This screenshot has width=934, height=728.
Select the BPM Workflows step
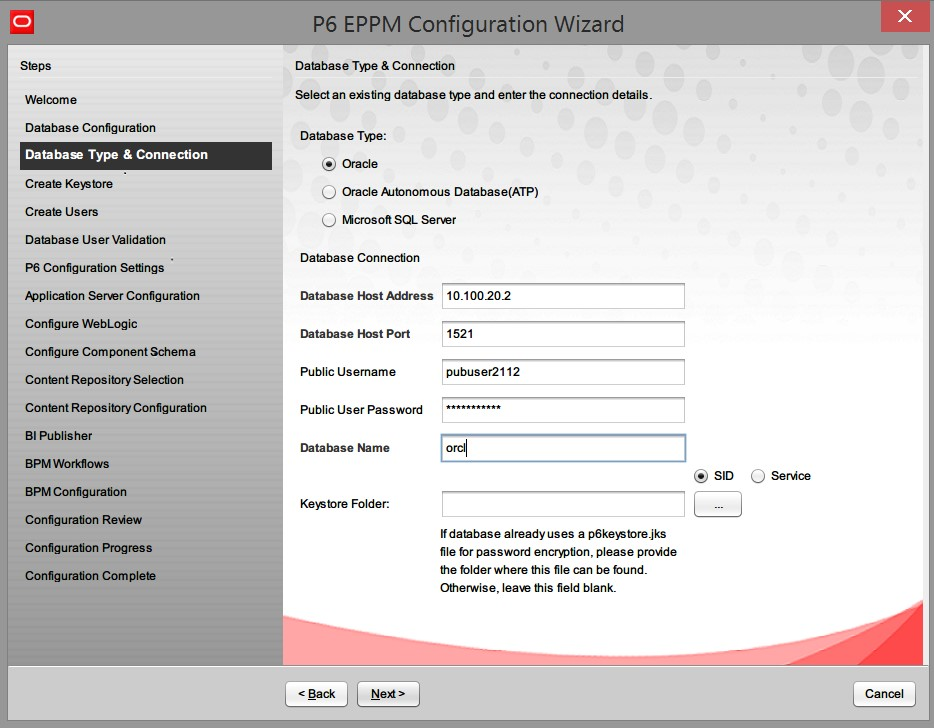pyautogui.click(x=67, y=463)
